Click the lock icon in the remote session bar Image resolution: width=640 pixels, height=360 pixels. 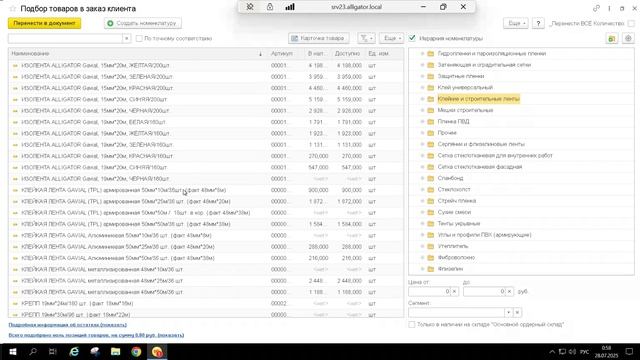point(270,7)
